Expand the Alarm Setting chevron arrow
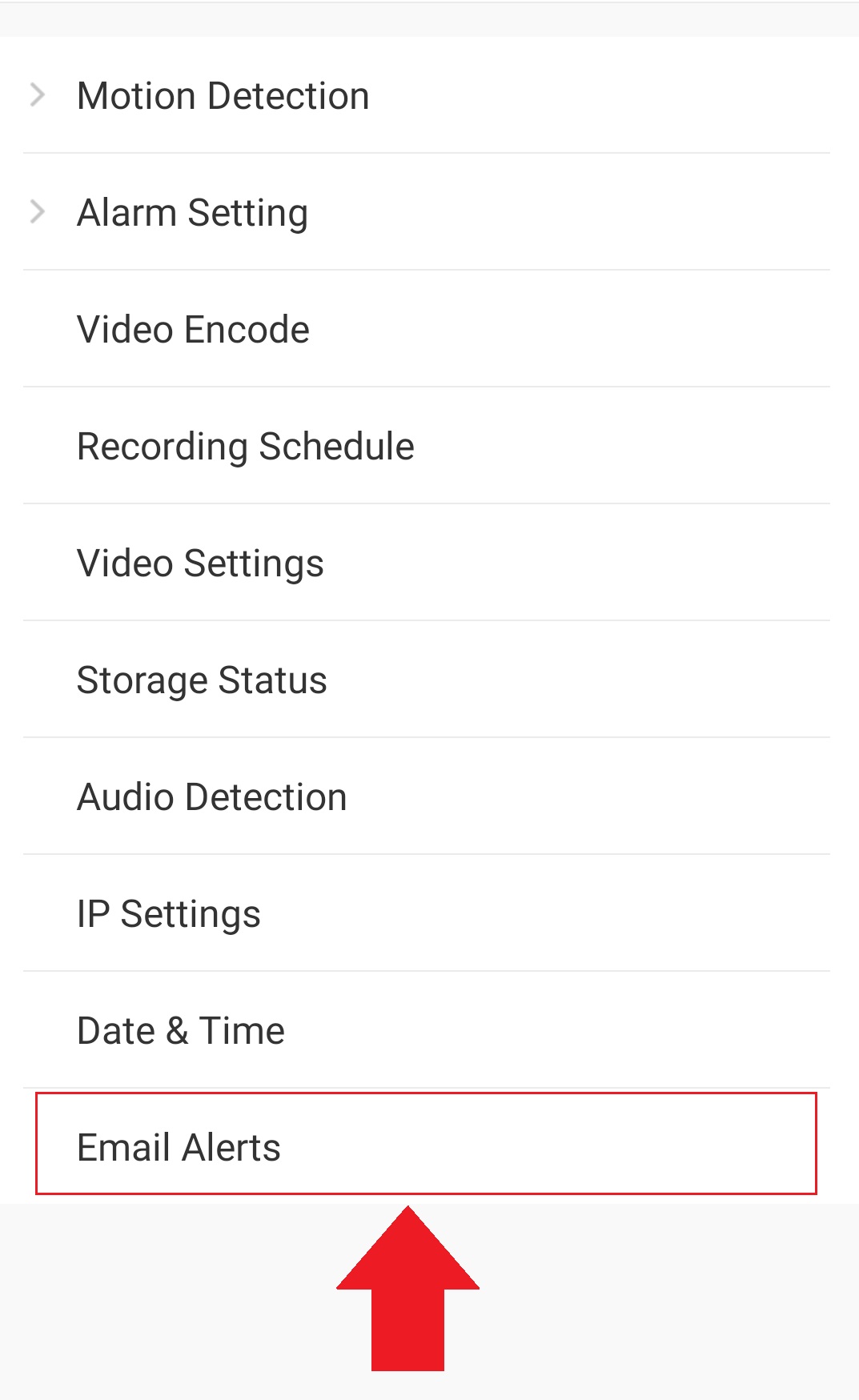The width and height of the screenshot is (859, 1400). [x=37, y=212]
